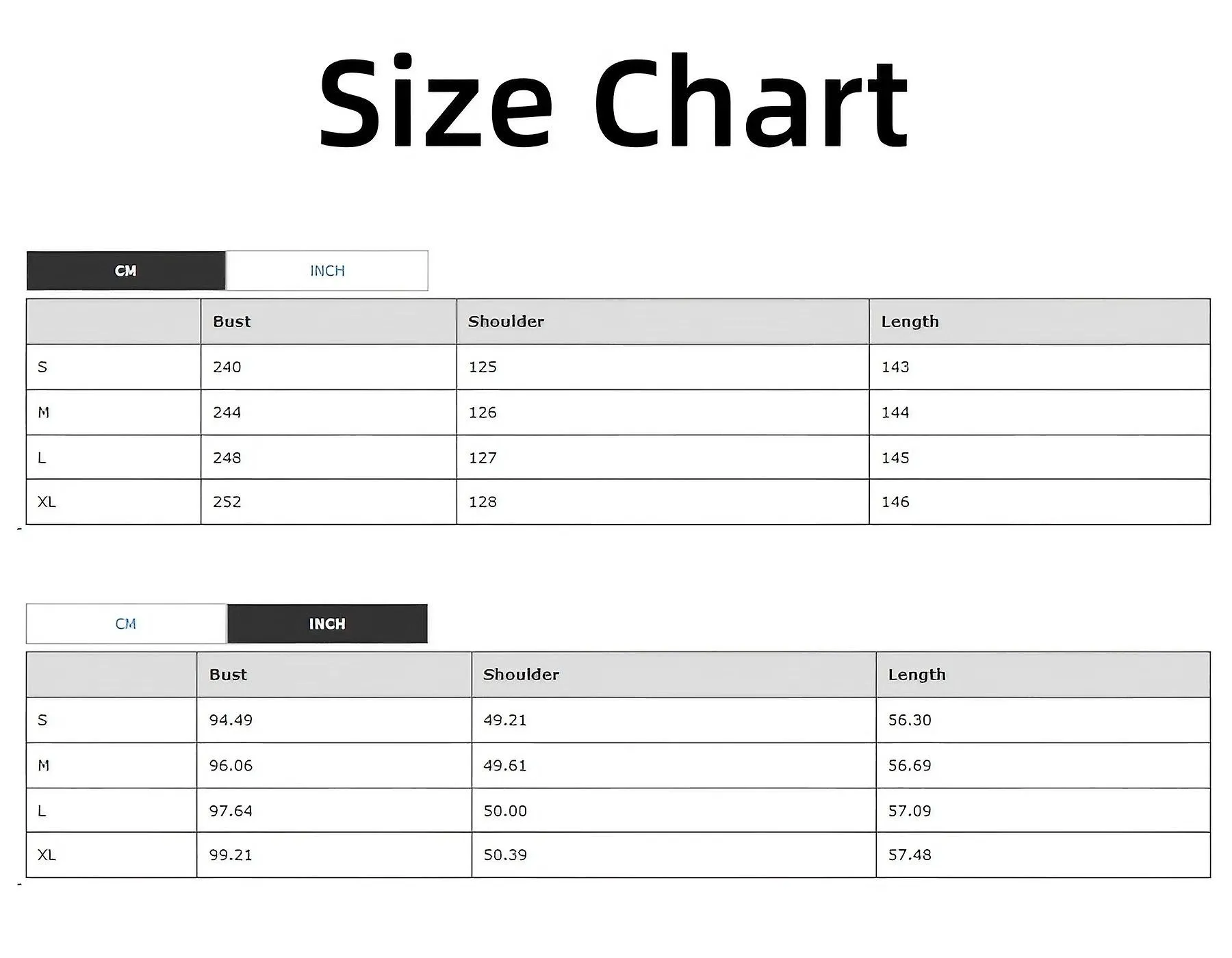The width and height of the screenshot is (1232, 958).
Task: Select the CM tab above first table
Action: [126, 271]
